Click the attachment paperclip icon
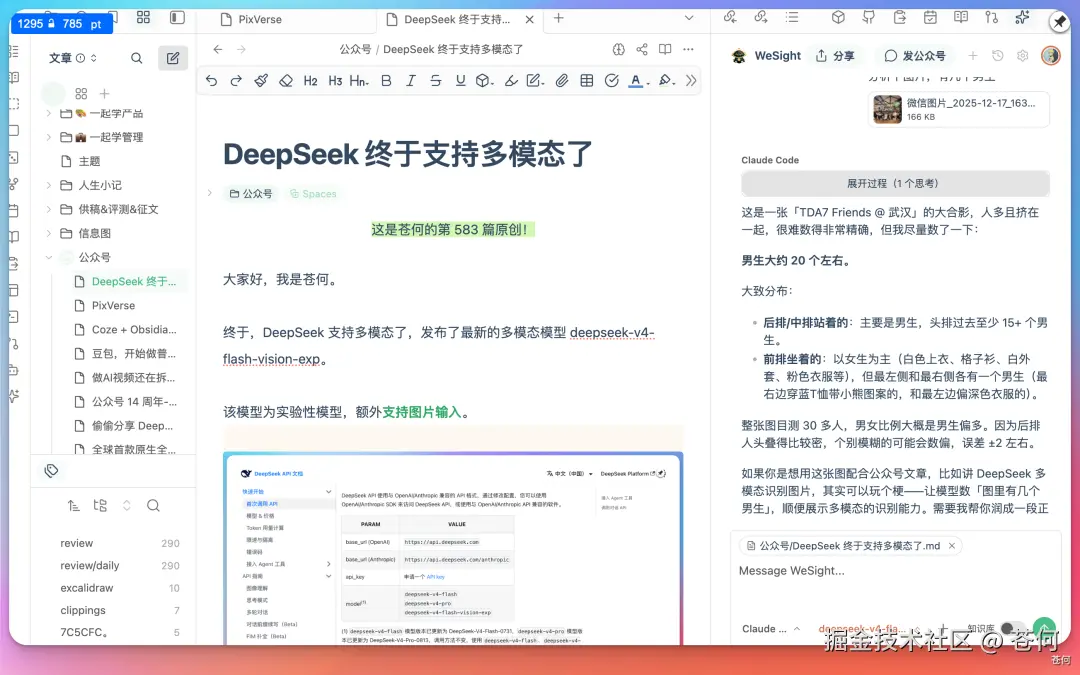 [x=562, y=81]
